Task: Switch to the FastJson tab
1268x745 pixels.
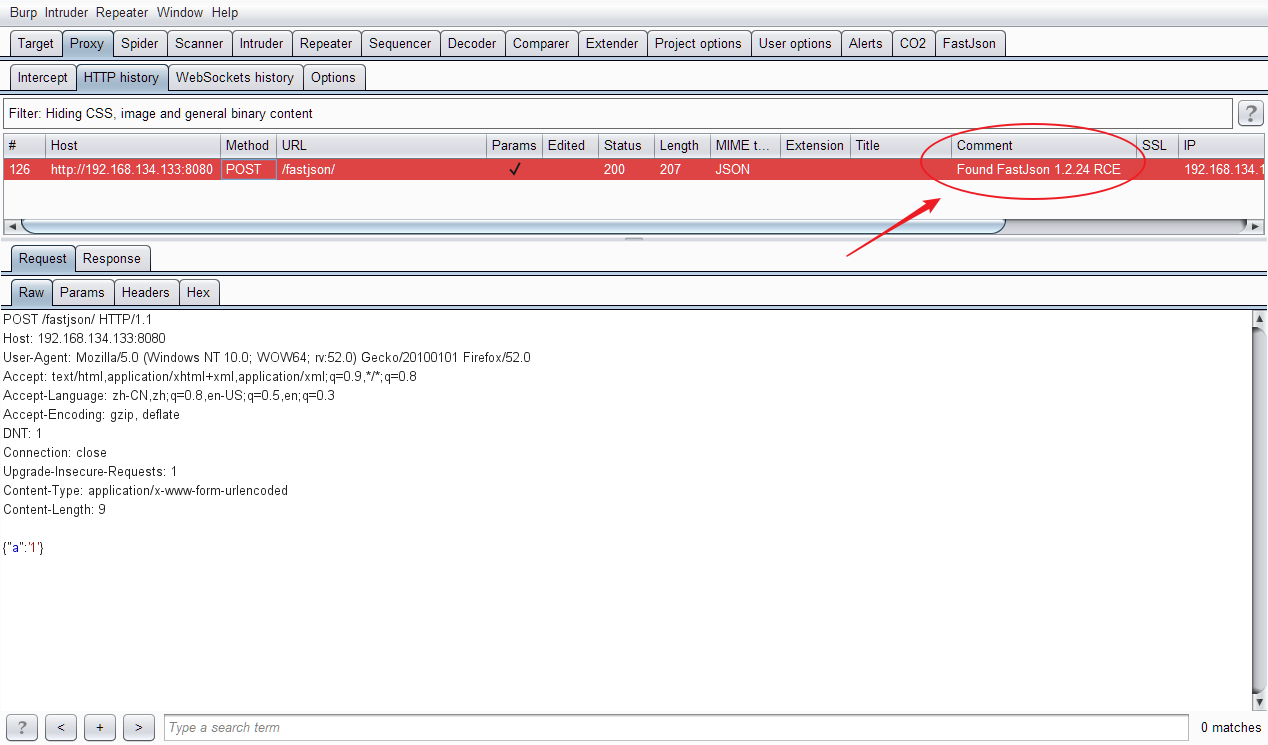Action: (x=969, y=43)
